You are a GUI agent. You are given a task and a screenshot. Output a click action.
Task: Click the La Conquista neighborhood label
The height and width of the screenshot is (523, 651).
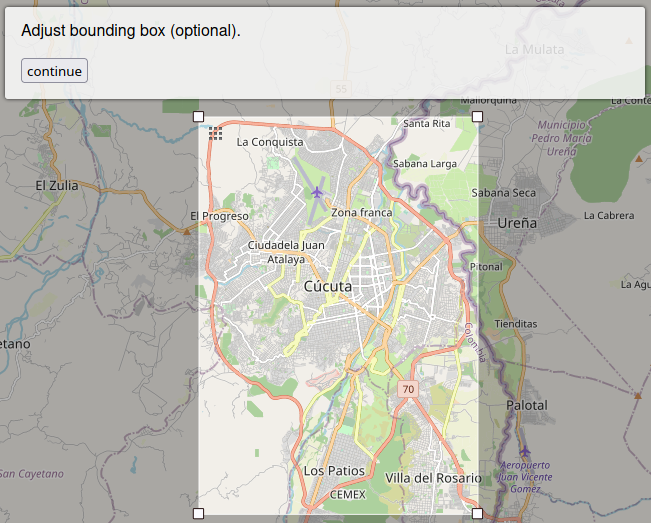(x=269, y=142)
